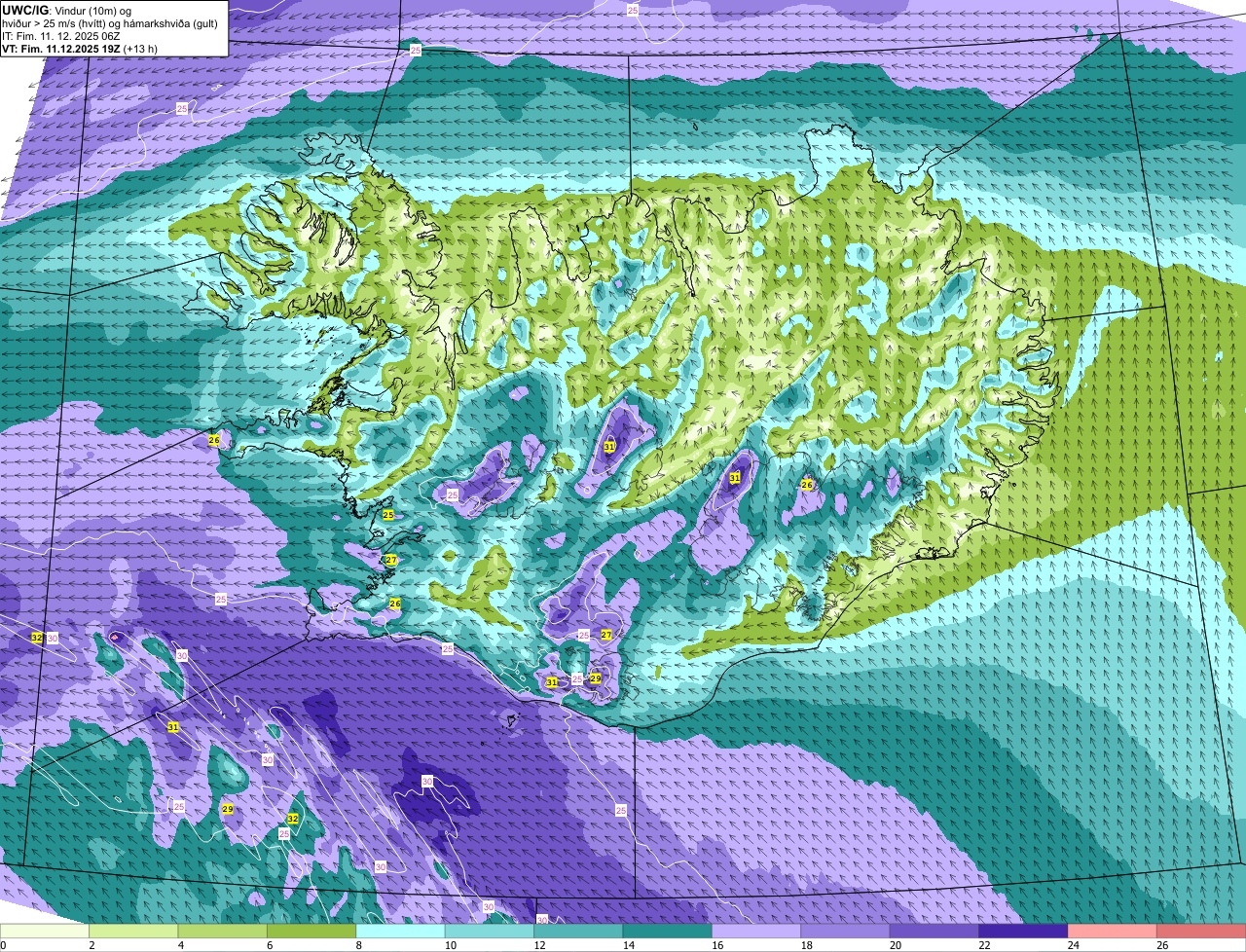This screenshot has height=952, width=1246.
Task: Click the legend scale number 8
Action: coord(359,945)
